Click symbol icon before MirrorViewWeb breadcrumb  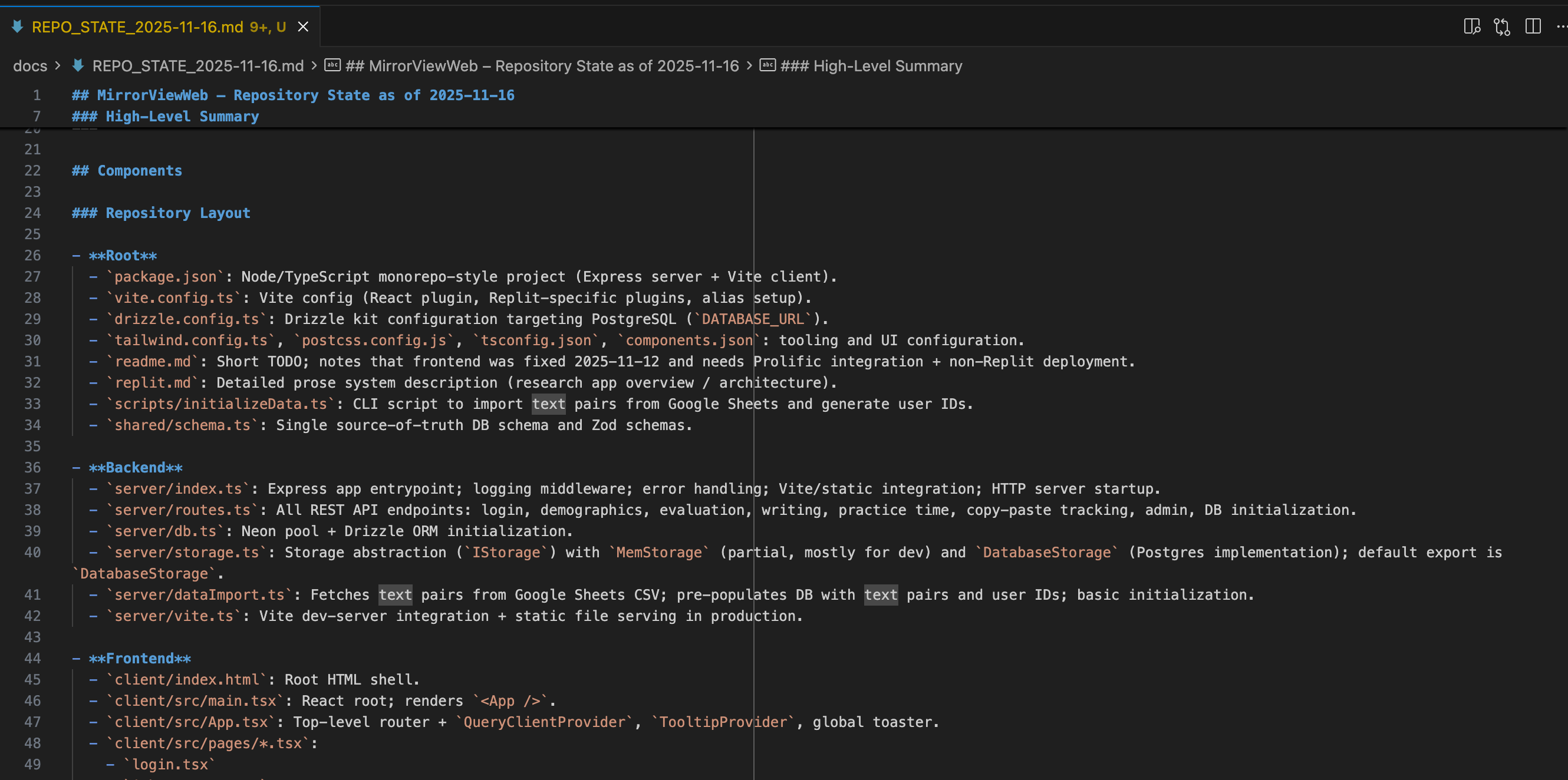[x=332, y=66]
